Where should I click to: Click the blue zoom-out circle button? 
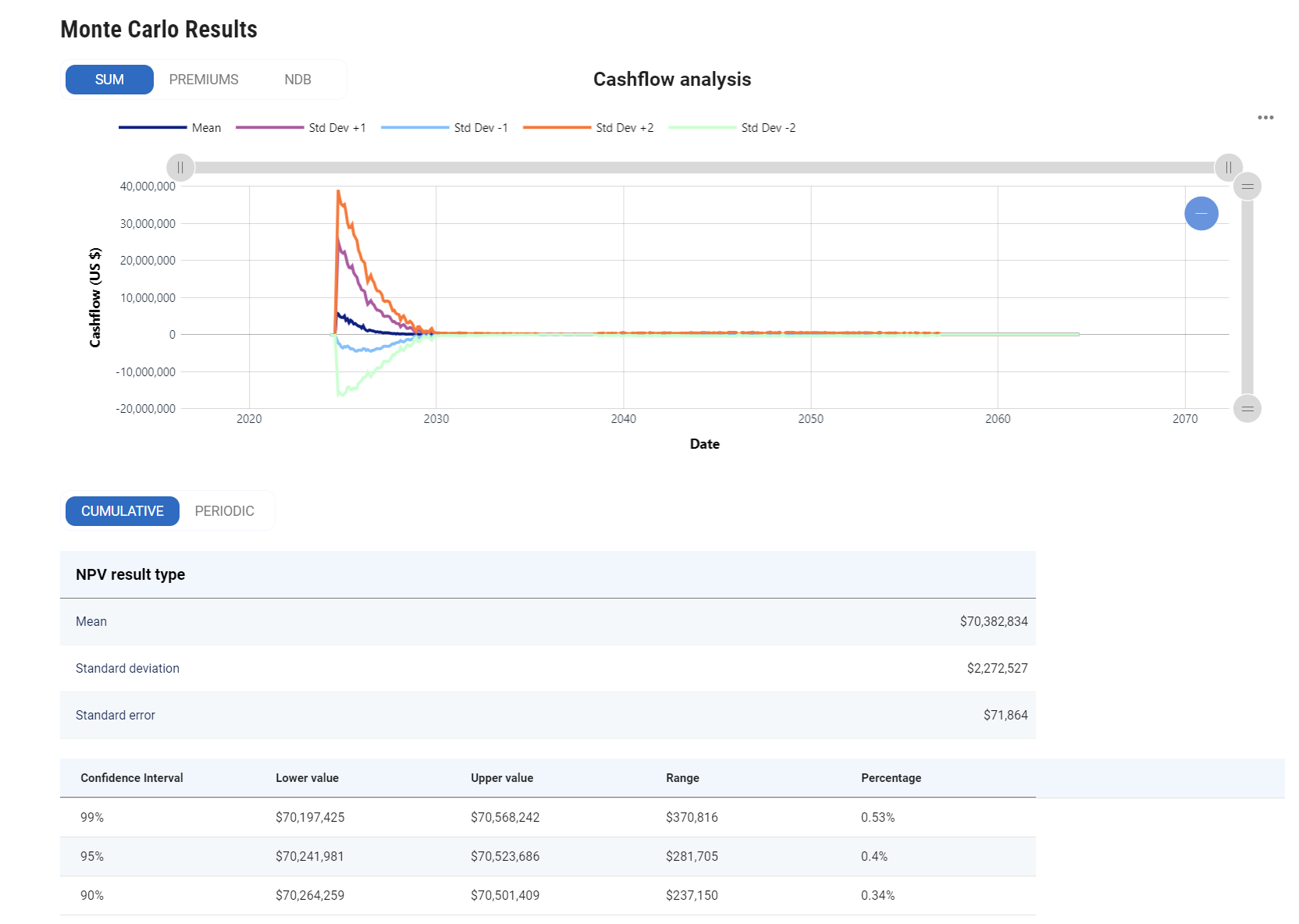1201,213
